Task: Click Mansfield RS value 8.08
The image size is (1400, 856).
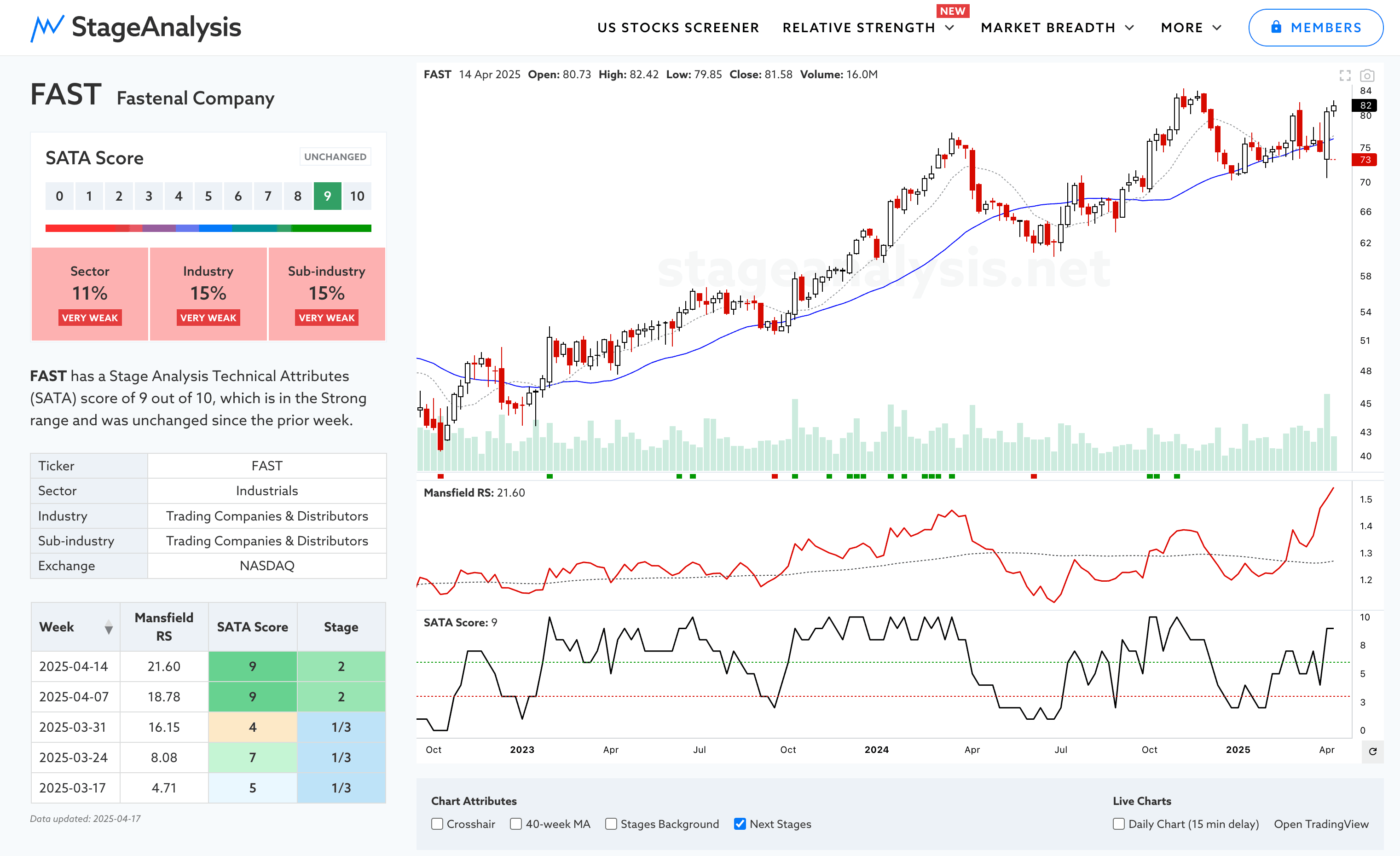Action: point(164,758)
